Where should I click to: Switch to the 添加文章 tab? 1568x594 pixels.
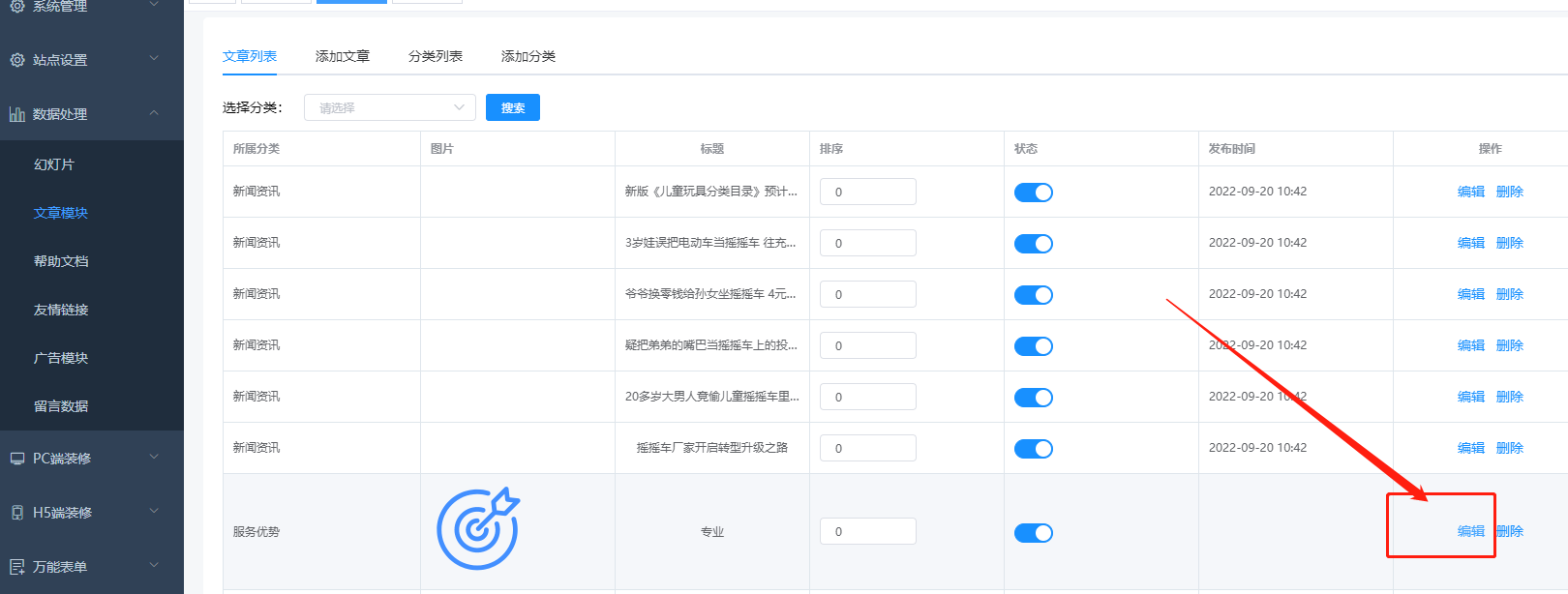[343, 56]
